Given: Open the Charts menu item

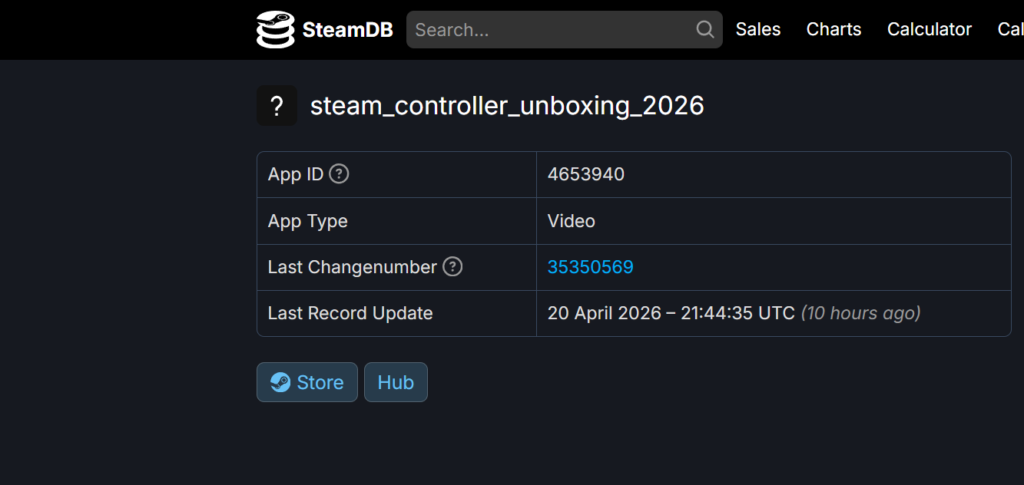Looking at the screenshot, I should [x=833, y=29].
